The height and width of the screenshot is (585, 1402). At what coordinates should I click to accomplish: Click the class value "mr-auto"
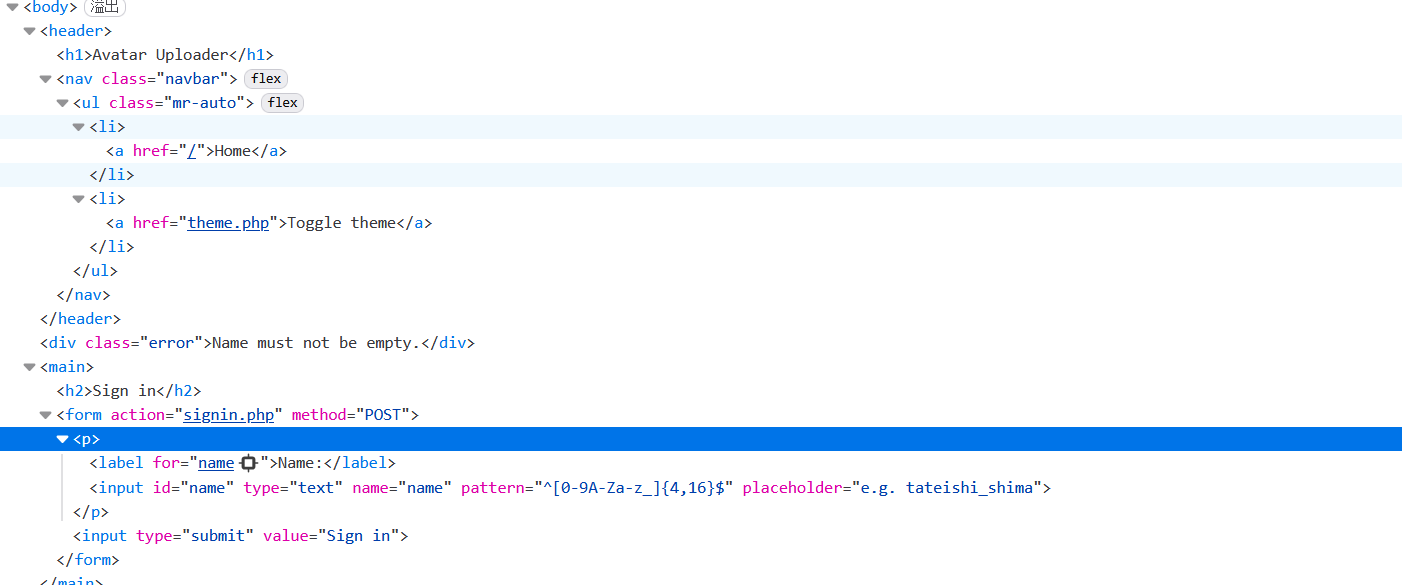[x=204, y=102]
